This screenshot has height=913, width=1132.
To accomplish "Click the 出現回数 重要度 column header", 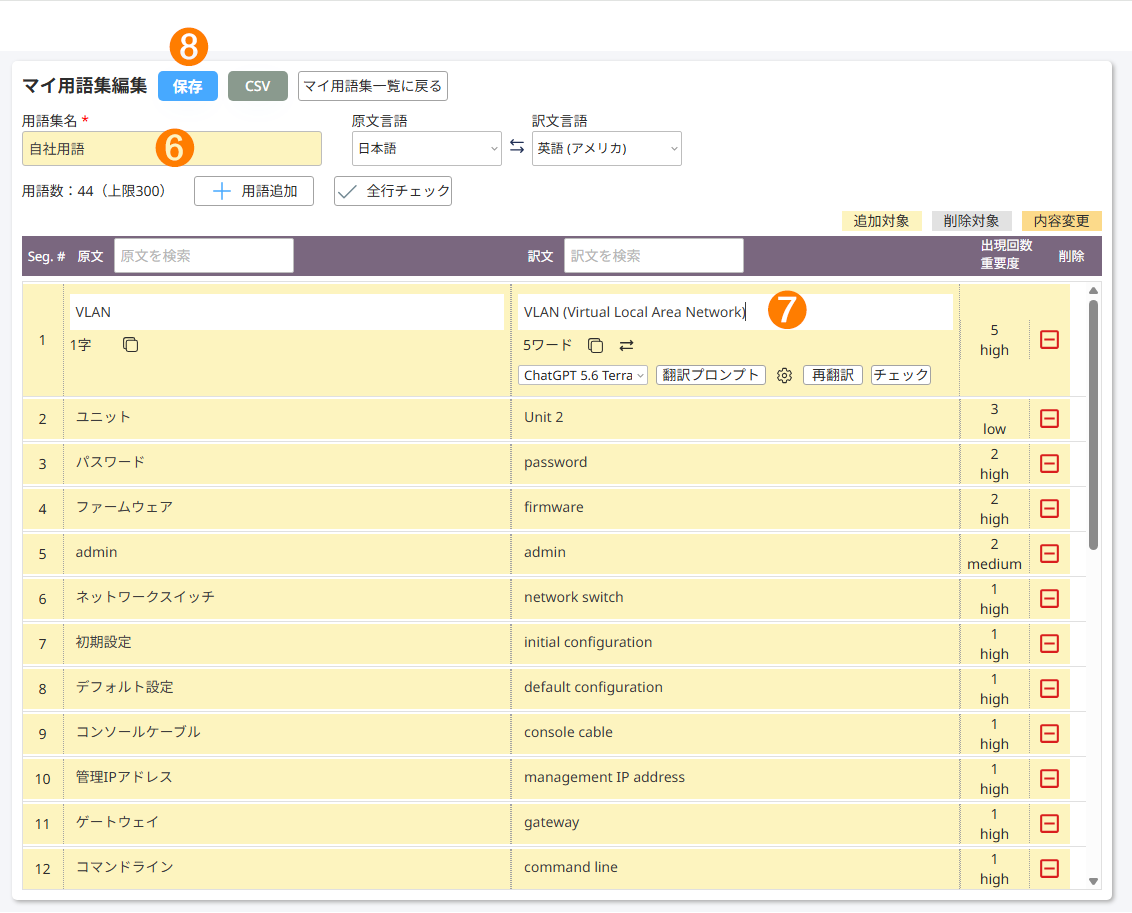I will (x=1006, y=255).
